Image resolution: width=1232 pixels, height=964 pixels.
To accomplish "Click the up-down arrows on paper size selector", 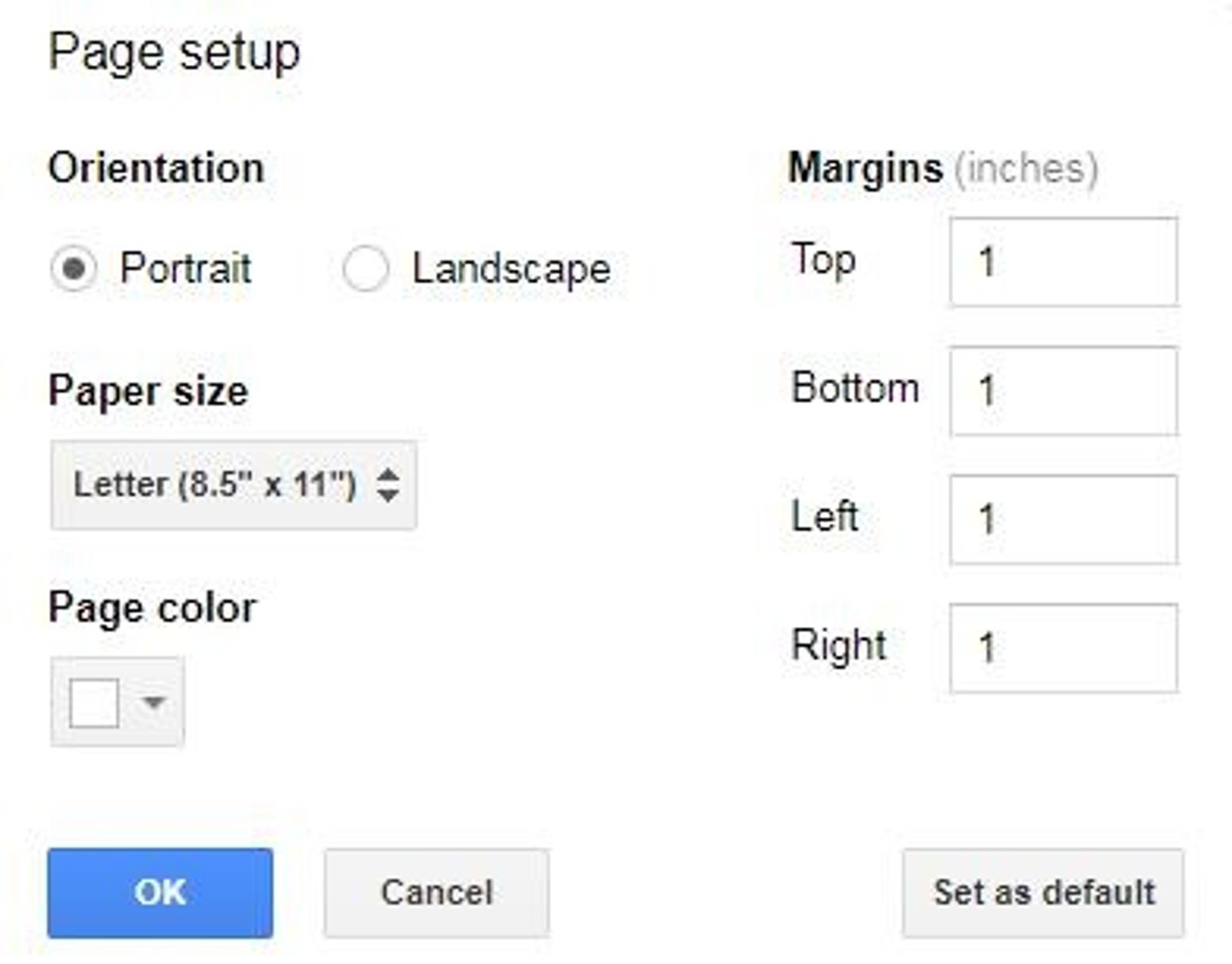I will 388,485.
